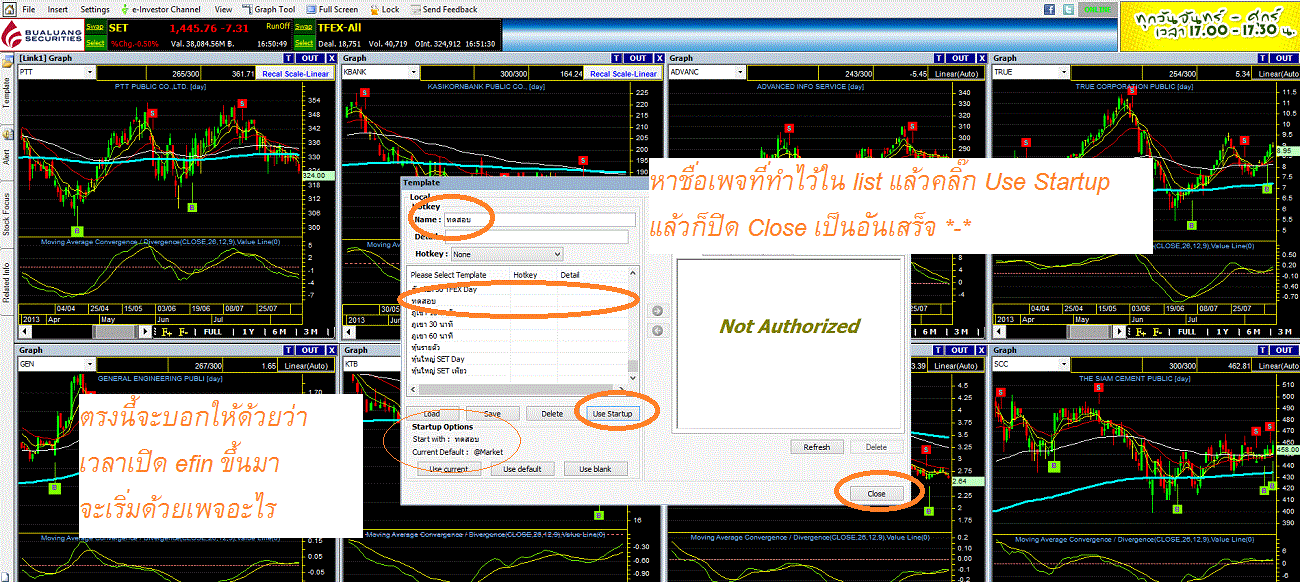Image resolution: width=1300 pixels, height=582 pixels.
Task: Open the Hotkey dropdown set to None
Action: pos(505,254)
